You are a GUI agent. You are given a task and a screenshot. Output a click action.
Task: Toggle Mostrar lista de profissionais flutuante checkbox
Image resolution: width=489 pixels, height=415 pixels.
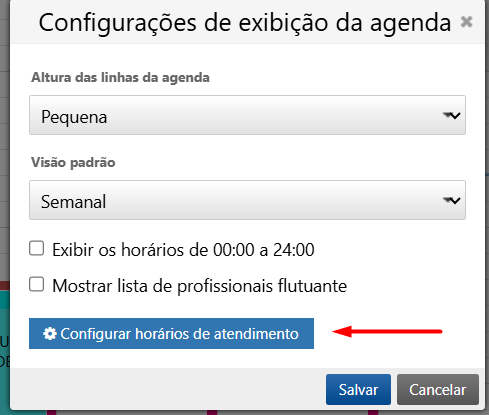pos(36,284)
